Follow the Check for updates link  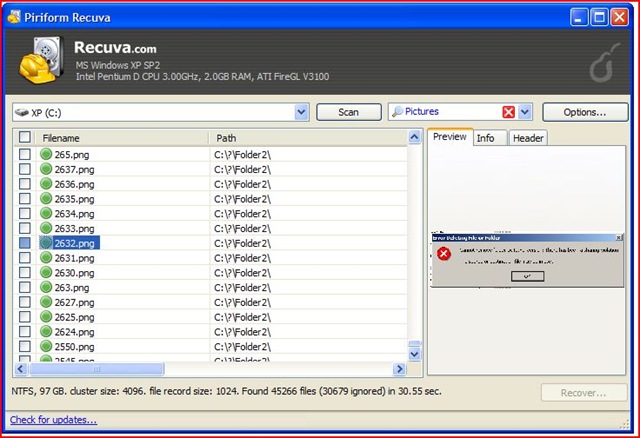[x=53, y=420]
